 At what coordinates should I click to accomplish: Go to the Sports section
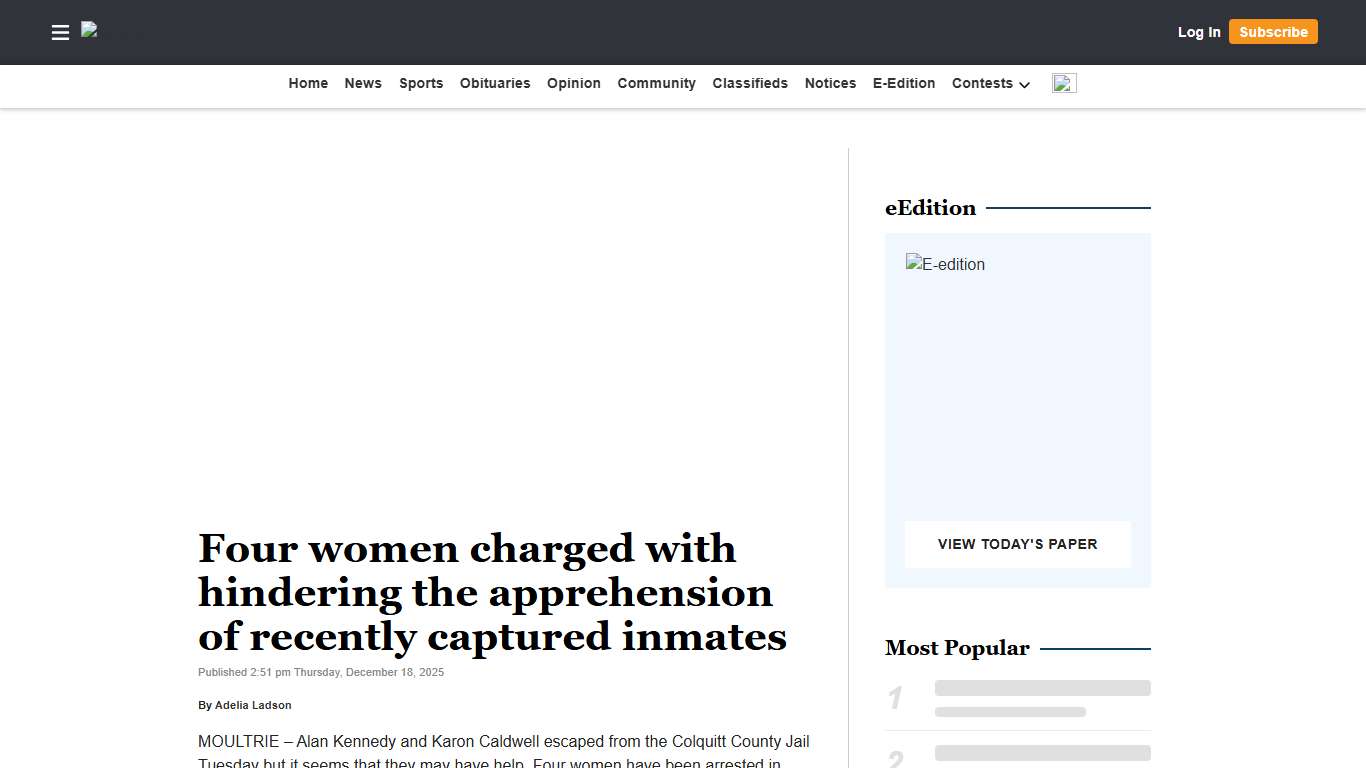(x=420, y=84)
